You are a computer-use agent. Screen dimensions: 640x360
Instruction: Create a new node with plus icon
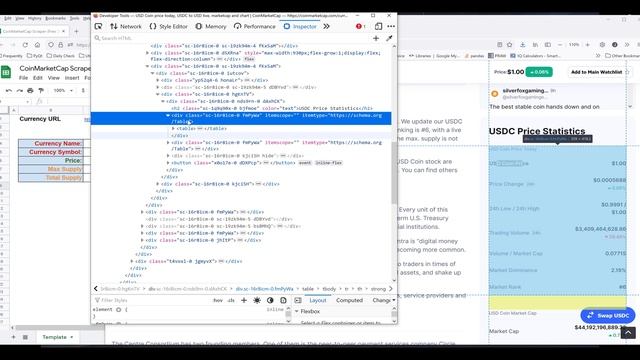(376, 38)
